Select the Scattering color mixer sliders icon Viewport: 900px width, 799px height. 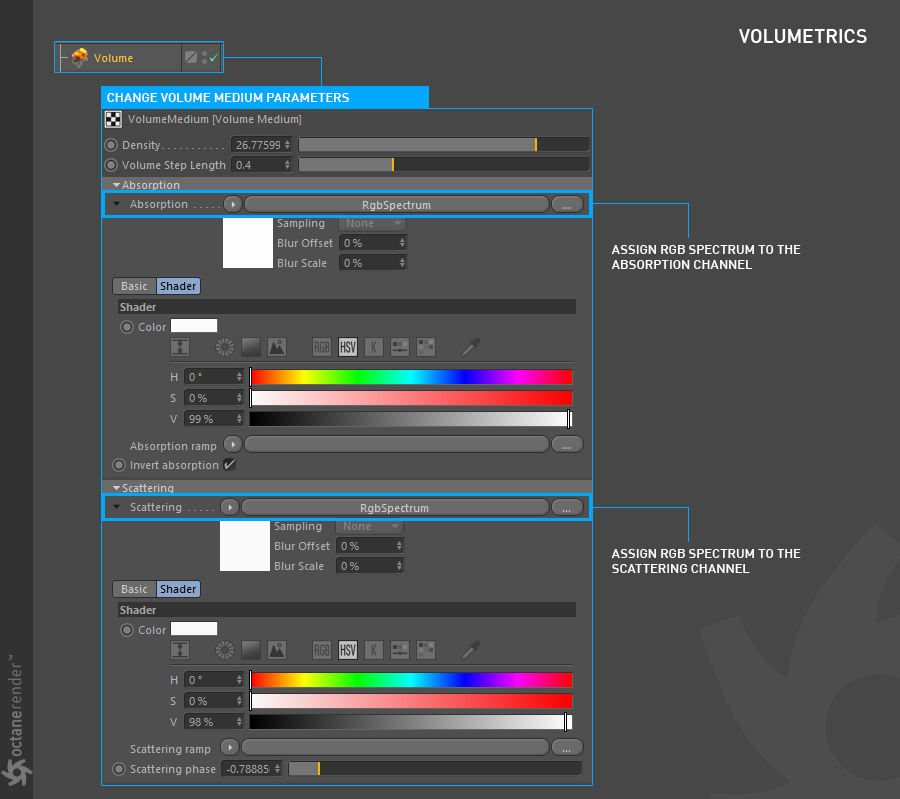click(x=399, y=650)
